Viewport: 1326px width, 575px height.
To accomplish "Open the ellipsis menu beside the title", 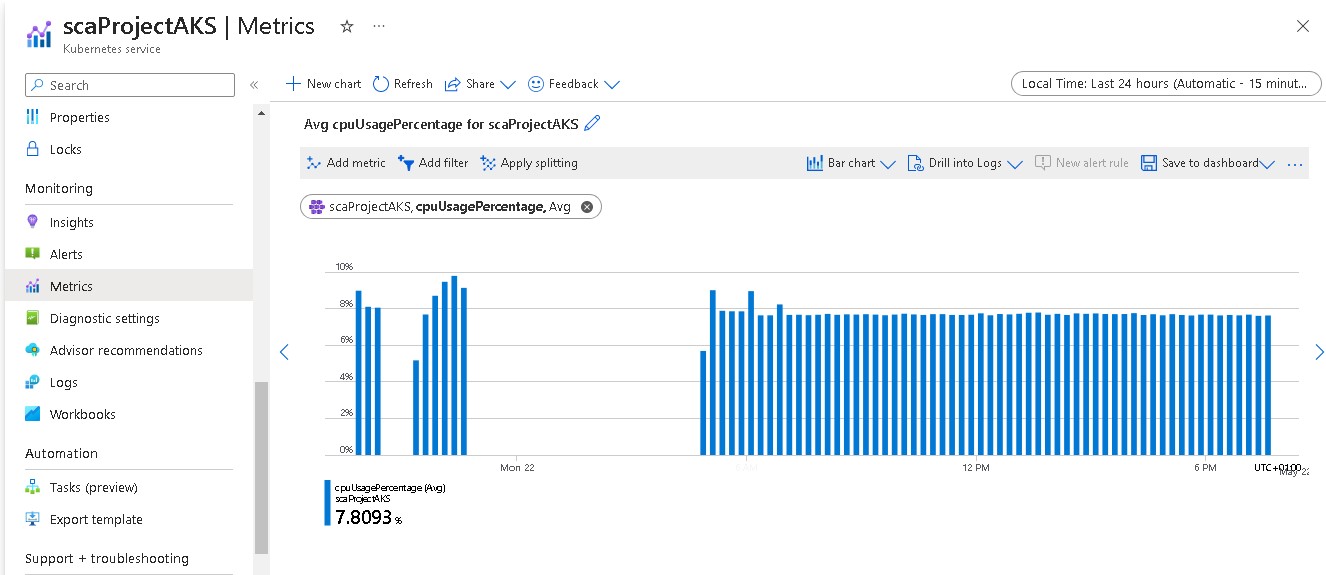I will (378, 27).
